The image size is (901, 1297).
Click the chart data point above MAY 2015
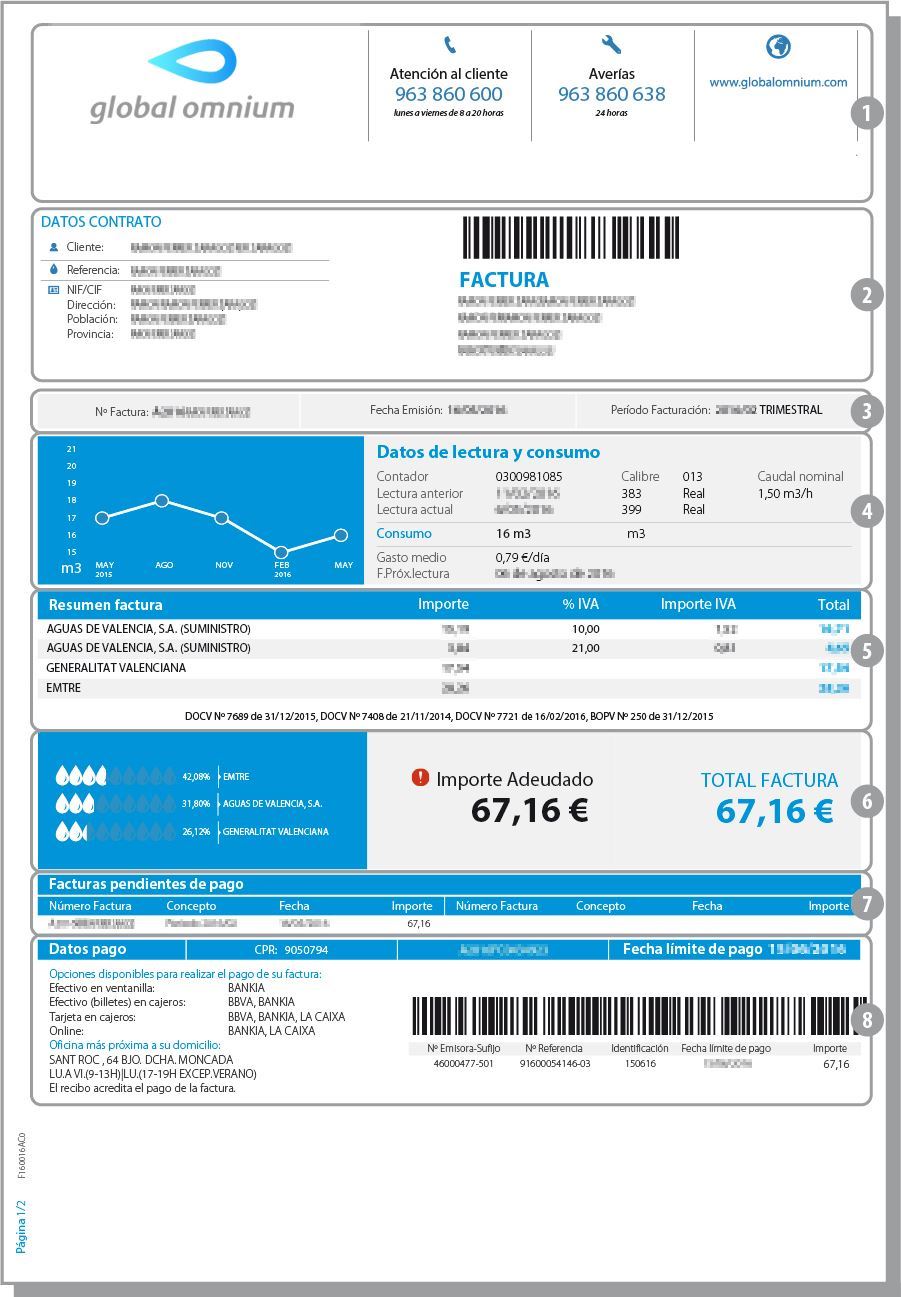point(102,518)
